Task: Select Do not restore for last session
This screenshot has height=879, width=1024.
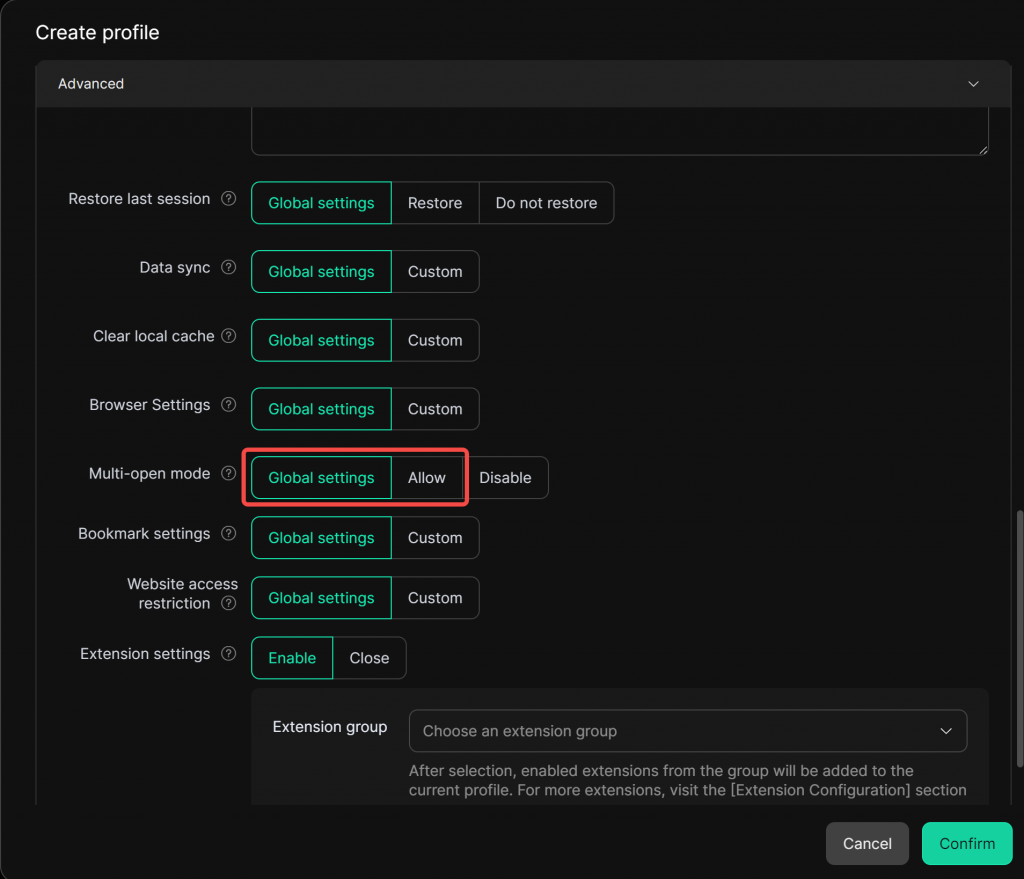Action: click(x=546, y=203)
